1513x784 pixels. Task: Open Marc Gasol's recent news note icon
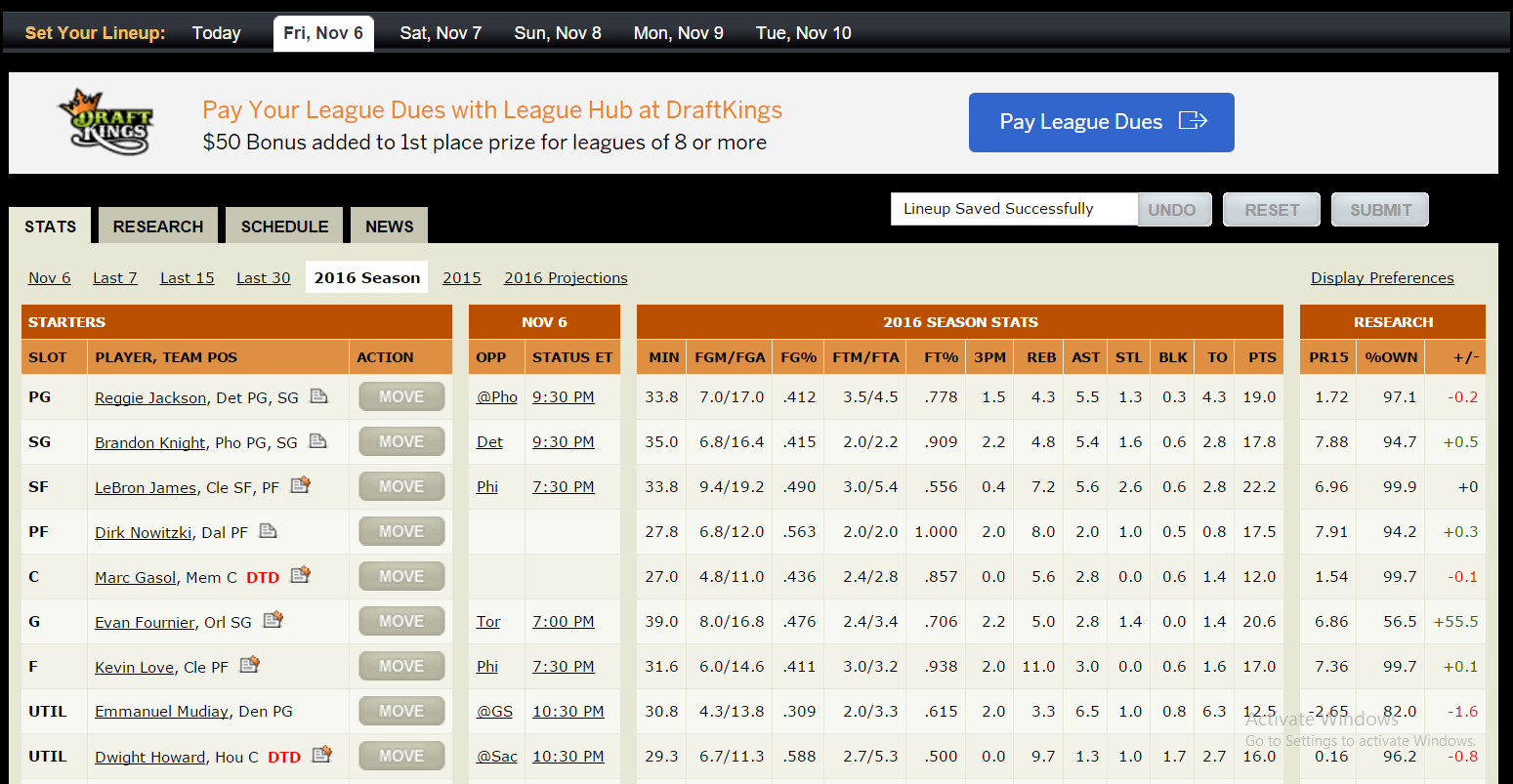[x=300, y=575]
